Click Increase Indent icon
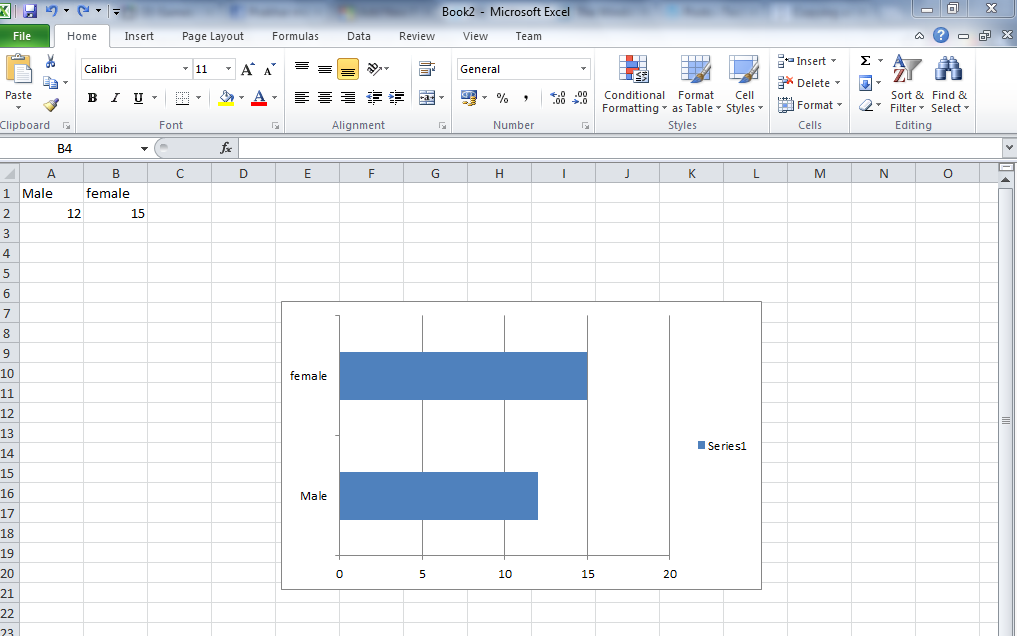The width and height of the screenshot is (1017, 636). tap(396, 98)
